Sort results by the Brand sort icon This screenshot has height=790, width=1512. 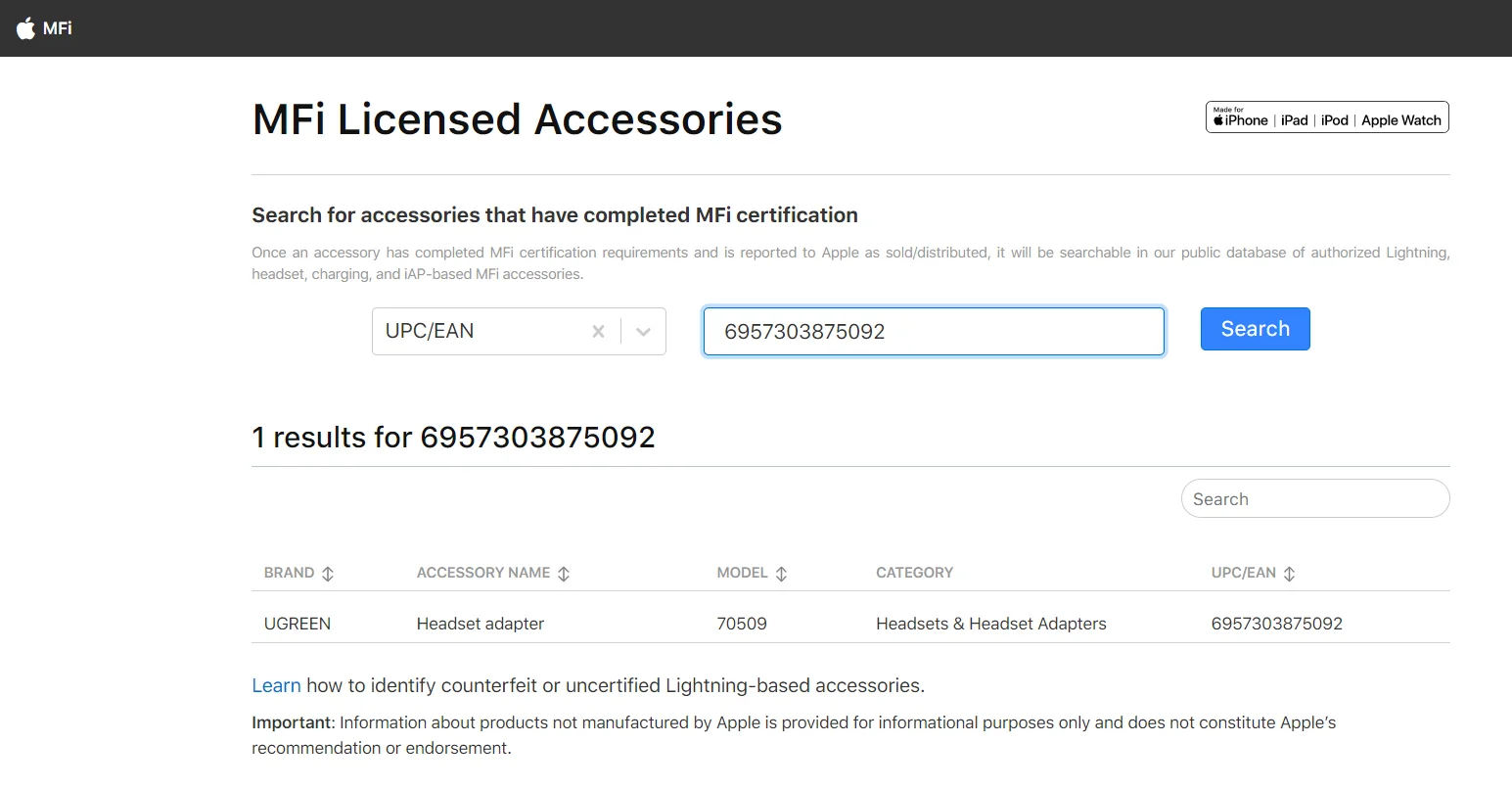pyautogui.click(x=328, y=574)
